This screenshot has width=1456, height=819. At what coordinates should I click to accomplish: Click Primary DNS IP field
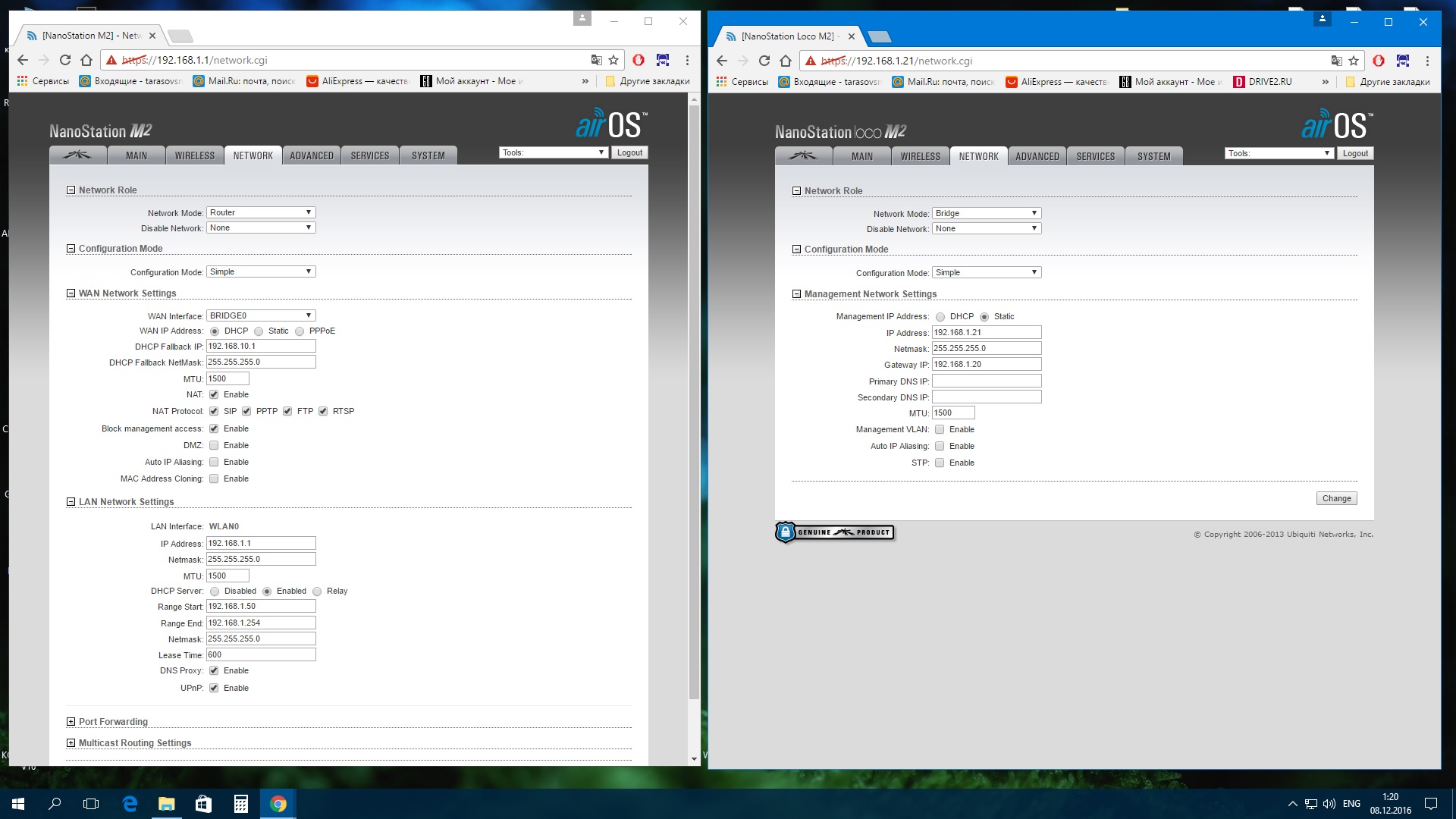click(x=987, y=381)
